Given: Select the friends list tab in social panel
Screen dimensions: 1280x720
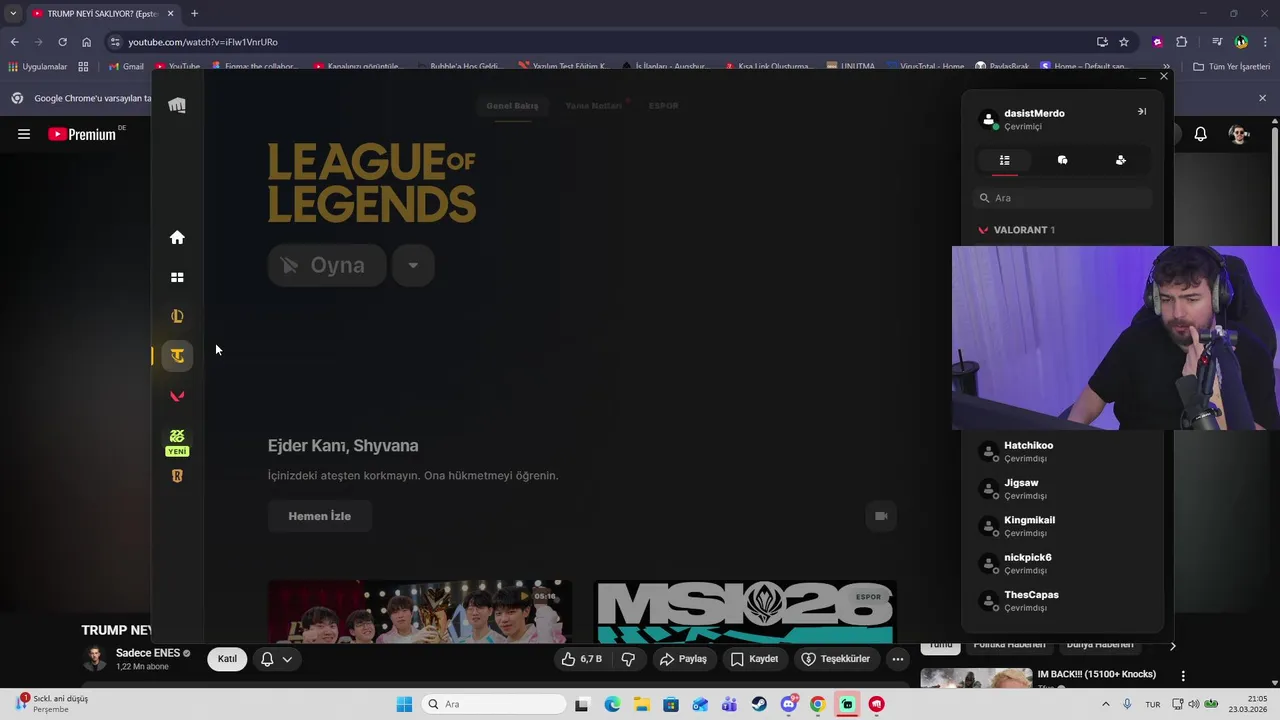Looking at the screenshot, I should point(1004,160).
